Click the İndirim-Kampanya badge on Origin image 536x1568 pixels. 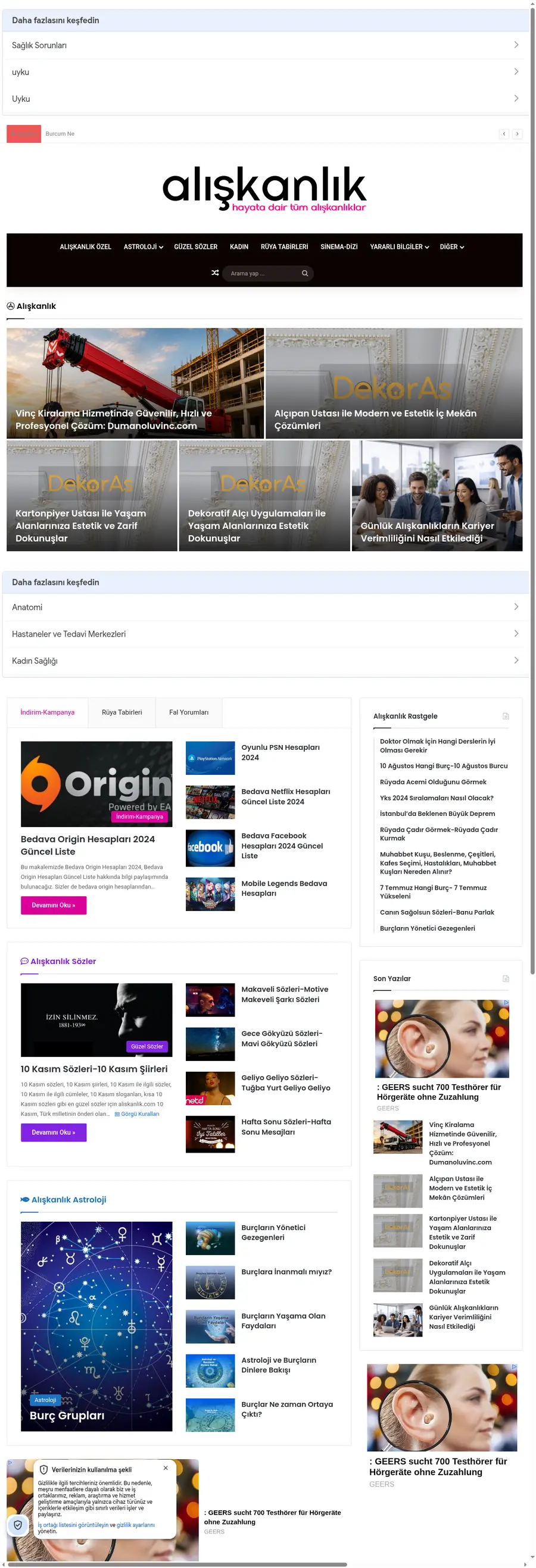coord(139,817)
